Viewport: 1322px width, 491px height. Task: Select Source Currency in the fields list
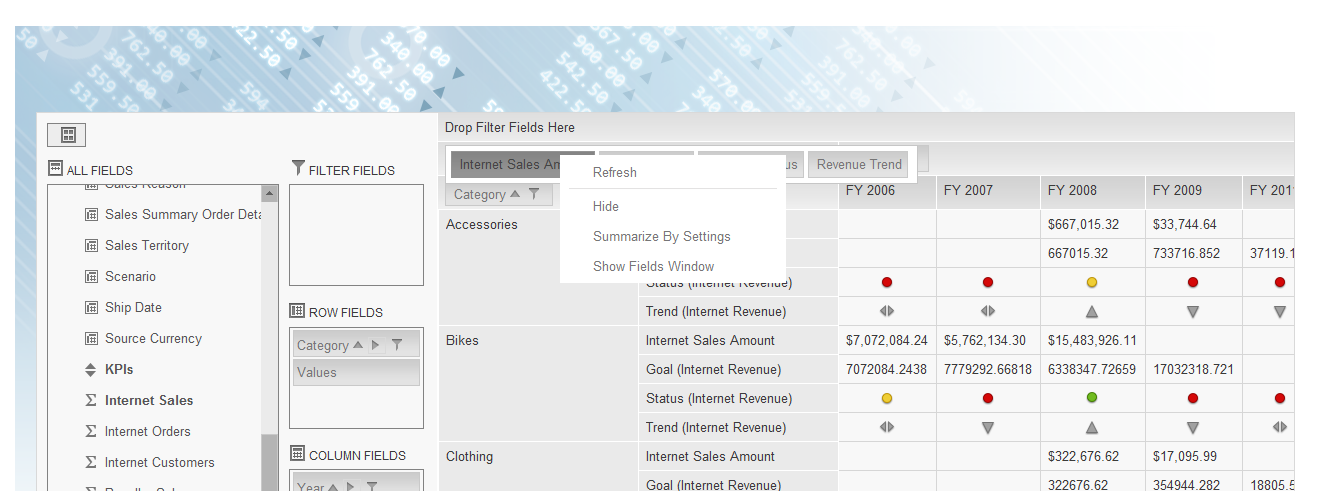[x=153, y=338]
